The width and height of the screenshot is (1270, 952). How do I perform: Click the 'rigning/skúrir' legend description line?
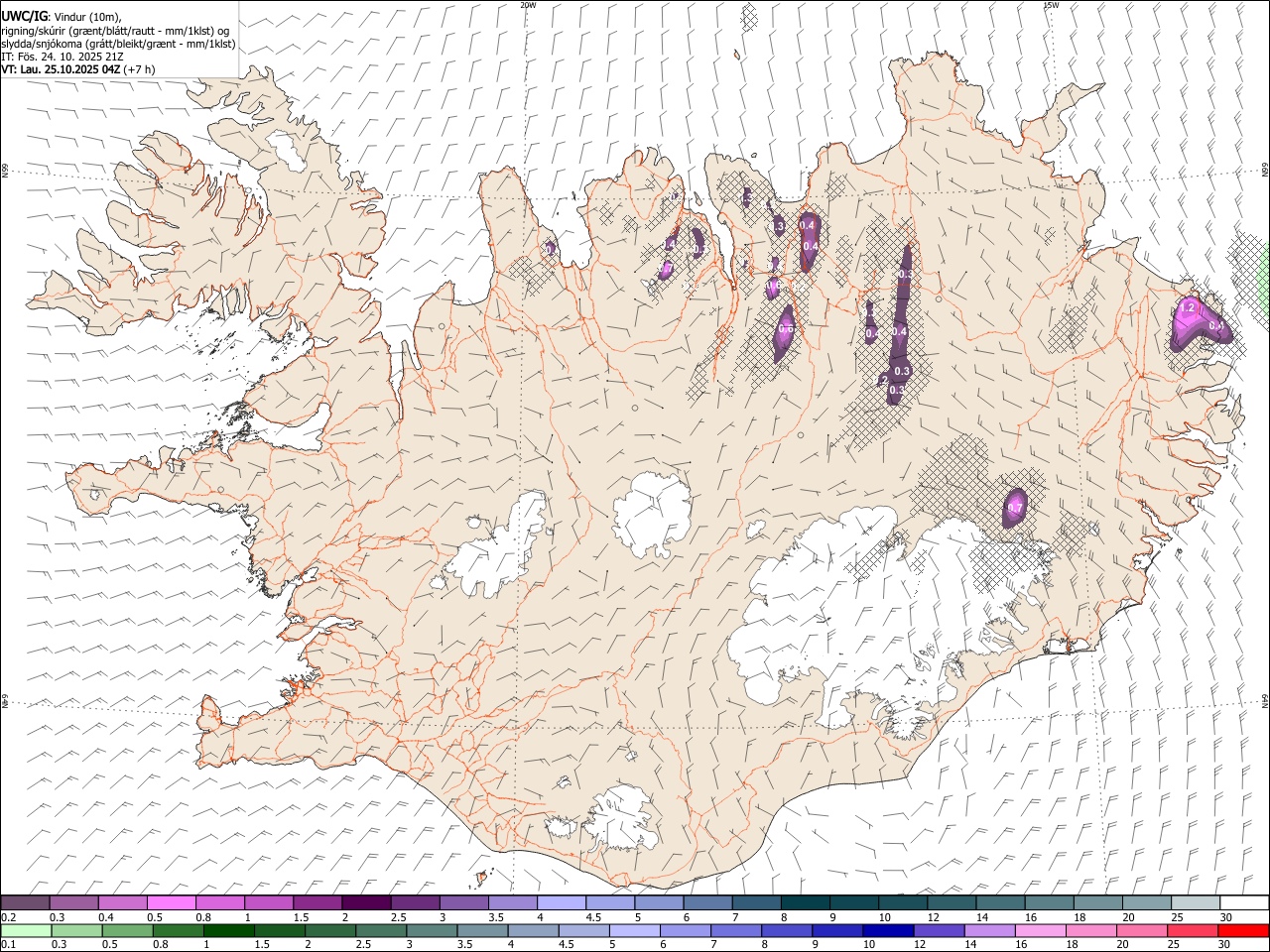pyautogui.click(x=116, y=31)
